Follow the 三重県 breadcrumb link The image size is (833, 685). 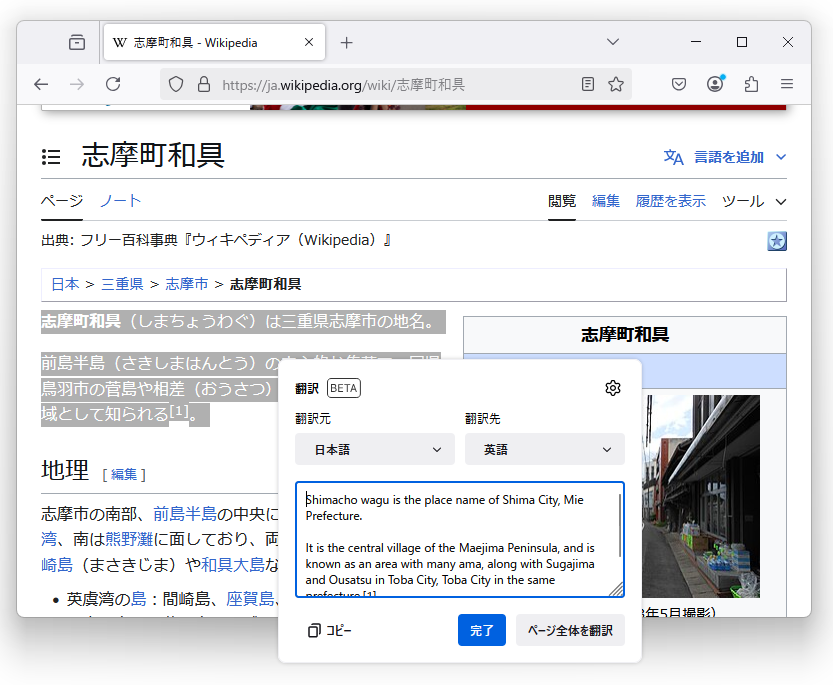pyautogui.click(x=121, y=283)
